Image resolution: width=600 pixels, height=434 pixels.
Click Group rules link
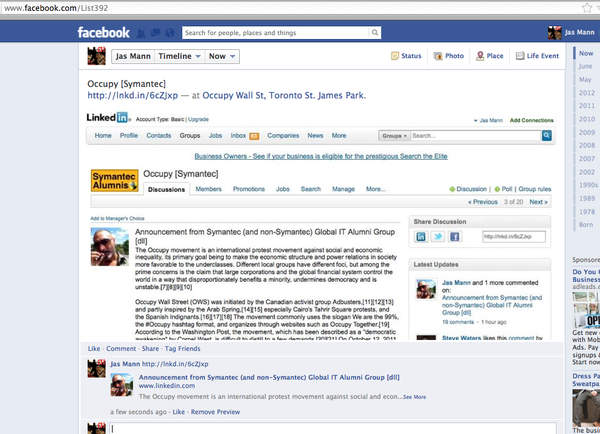(535, 189)
